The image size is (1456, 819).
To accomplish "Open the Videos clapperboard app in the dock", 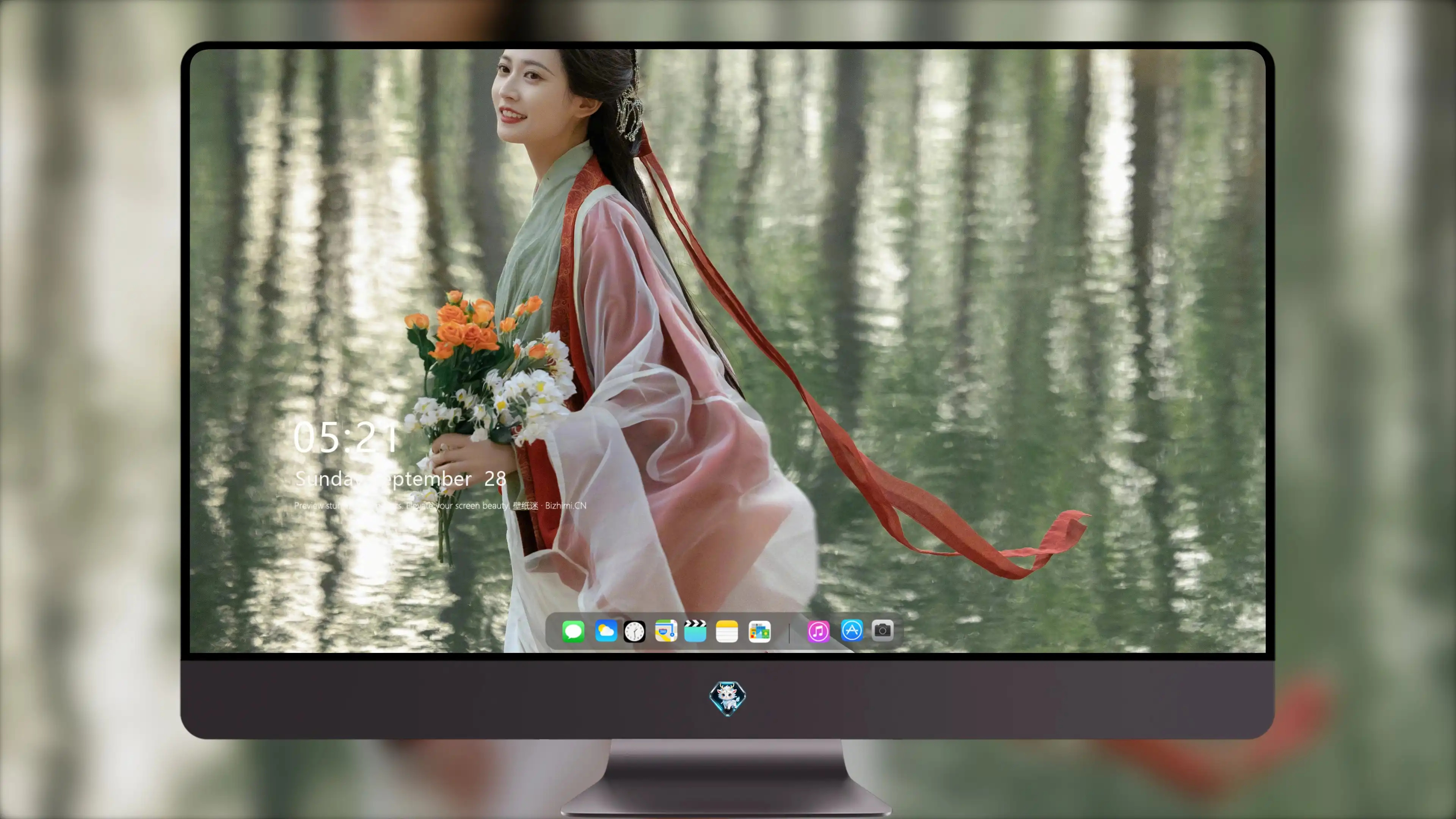I will (695, 631).
